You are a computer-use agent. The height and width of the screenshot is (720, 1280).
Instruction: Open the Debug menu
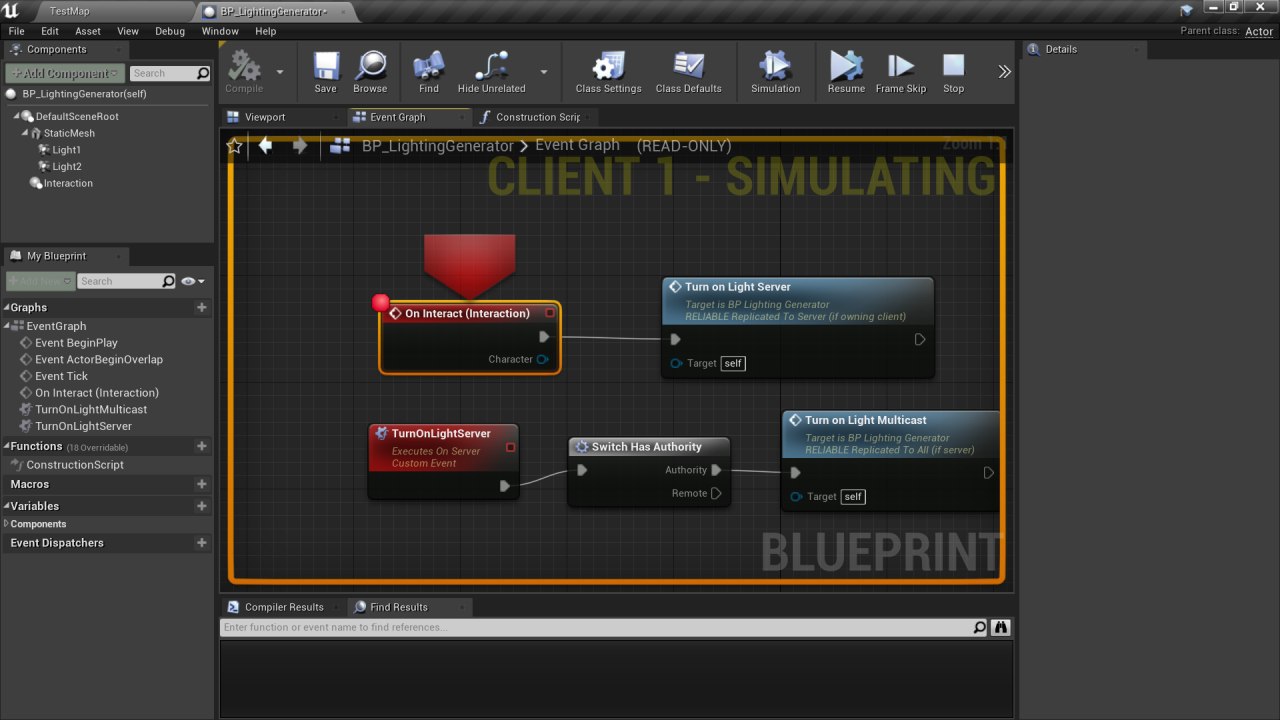coord(170,31)
